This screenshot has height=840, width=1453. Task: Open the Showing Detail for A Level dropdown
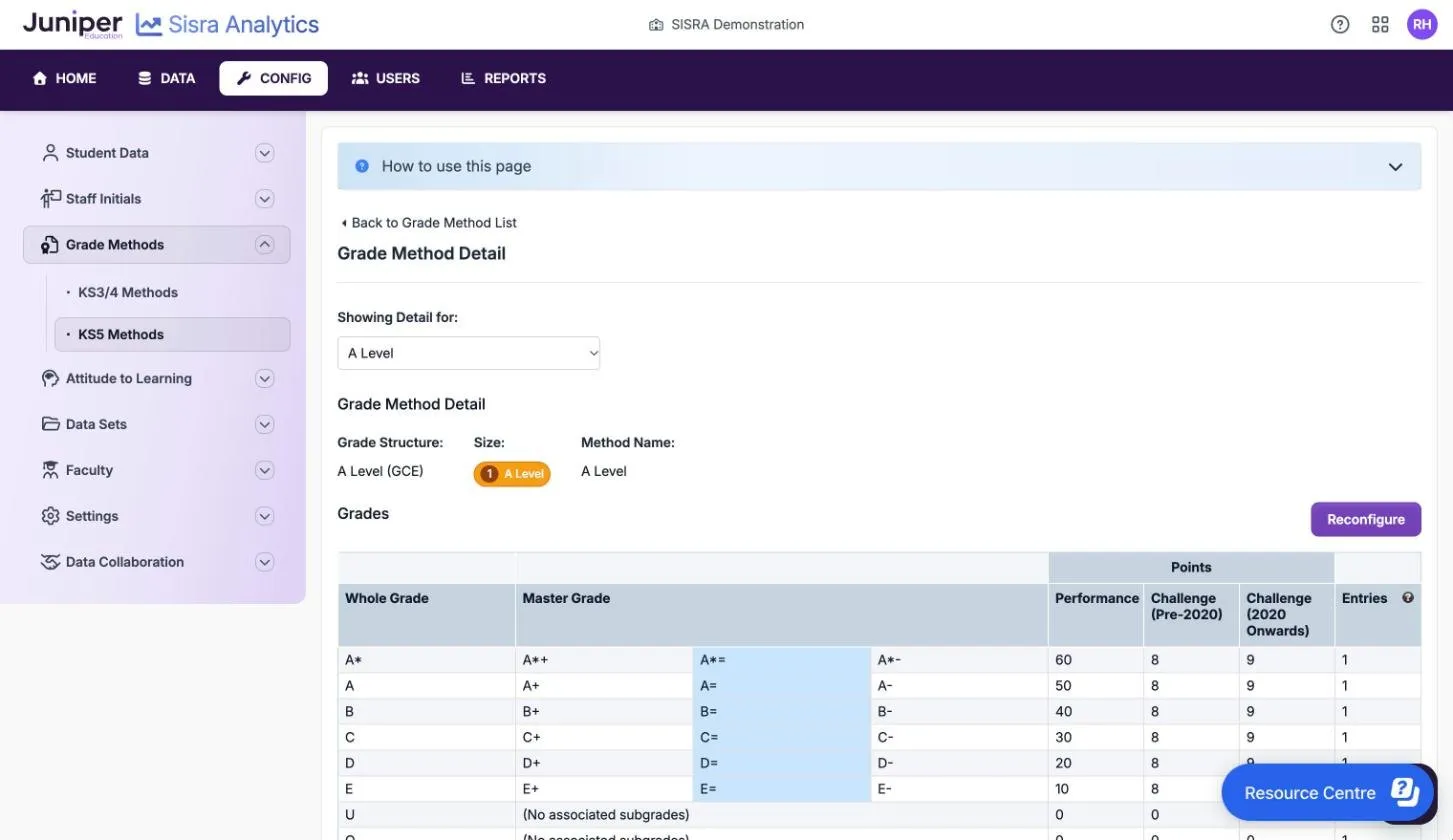click(468, 353)
